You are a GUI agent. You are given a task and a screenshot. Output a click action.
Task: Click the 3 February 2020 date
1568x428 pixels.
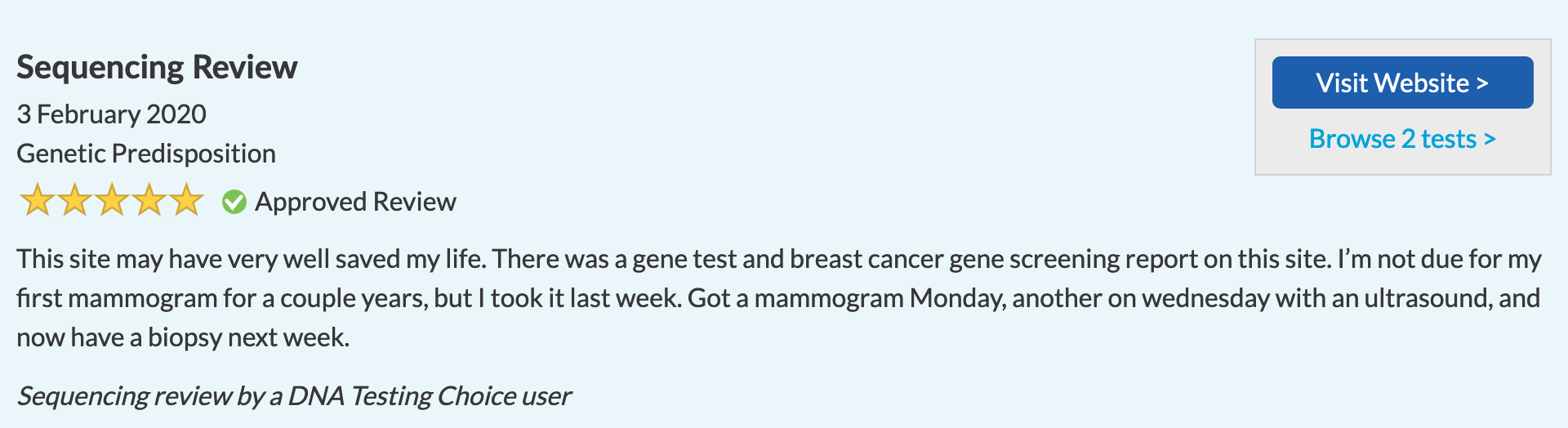click(111, 114)
